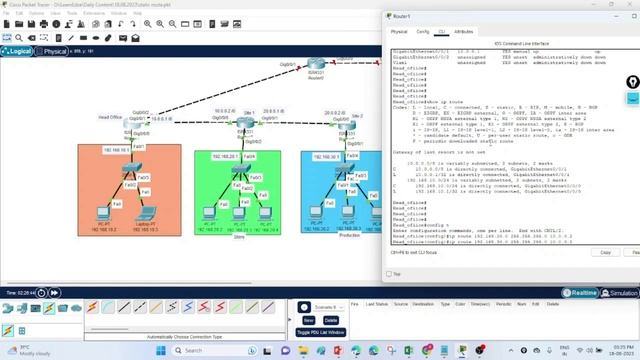Check the Top checkbox in Router1 window
640x360 pixels.
click(x=389, y=274)
